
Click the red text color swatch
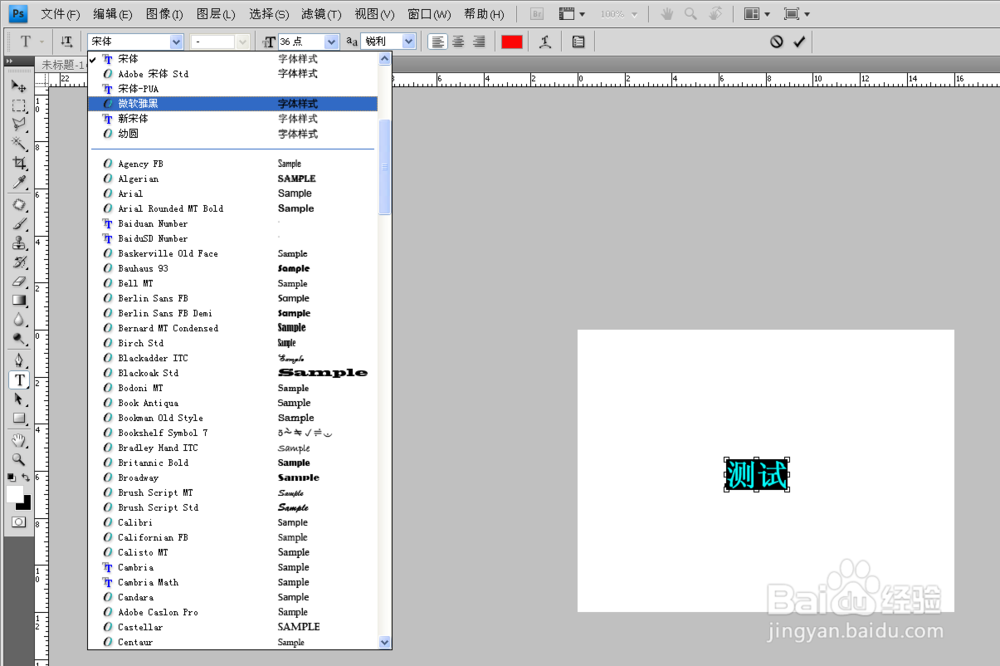point(511,41)
